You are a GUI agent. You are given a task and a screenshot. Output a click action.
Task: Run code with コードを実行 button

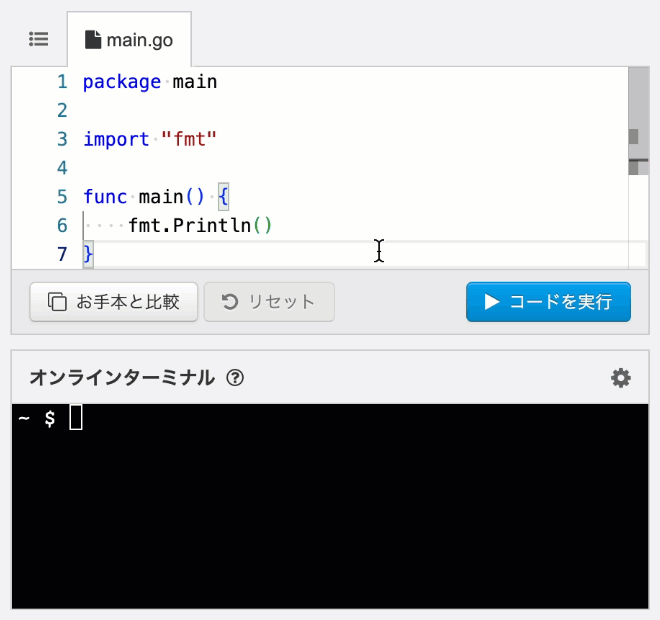(548, 302)
